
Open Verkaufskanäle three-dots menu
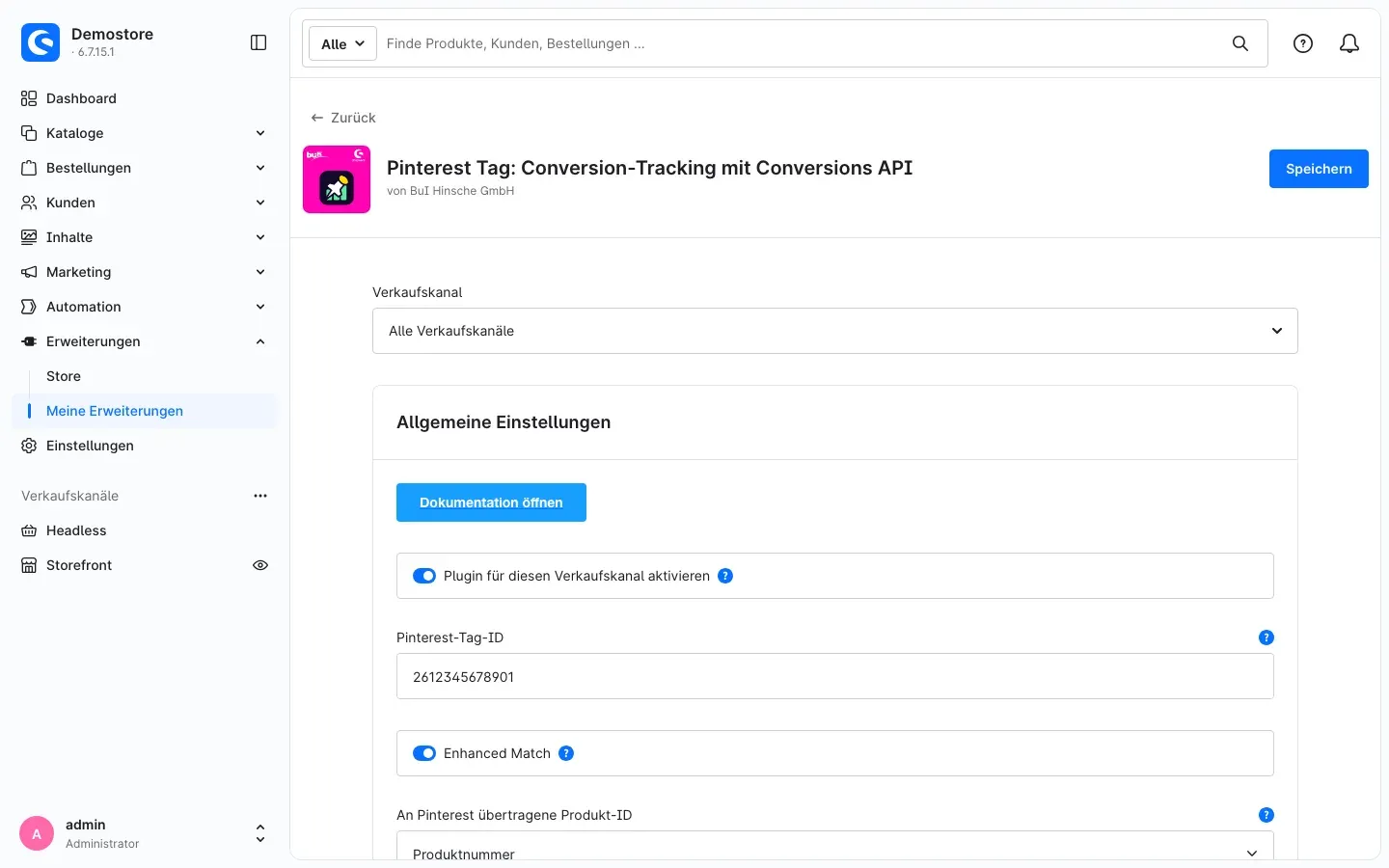point(260,496)
